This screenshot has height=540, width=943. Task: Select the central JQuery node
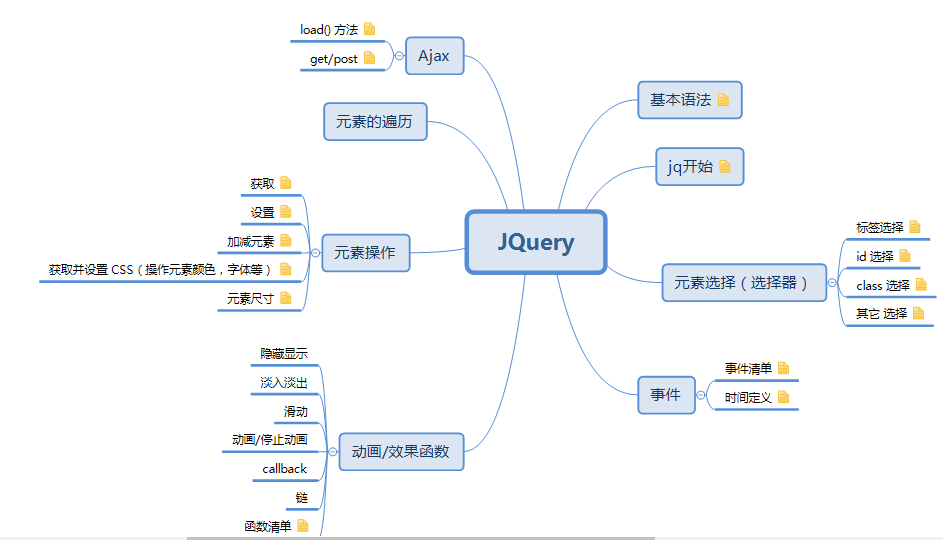coord(536,242)
